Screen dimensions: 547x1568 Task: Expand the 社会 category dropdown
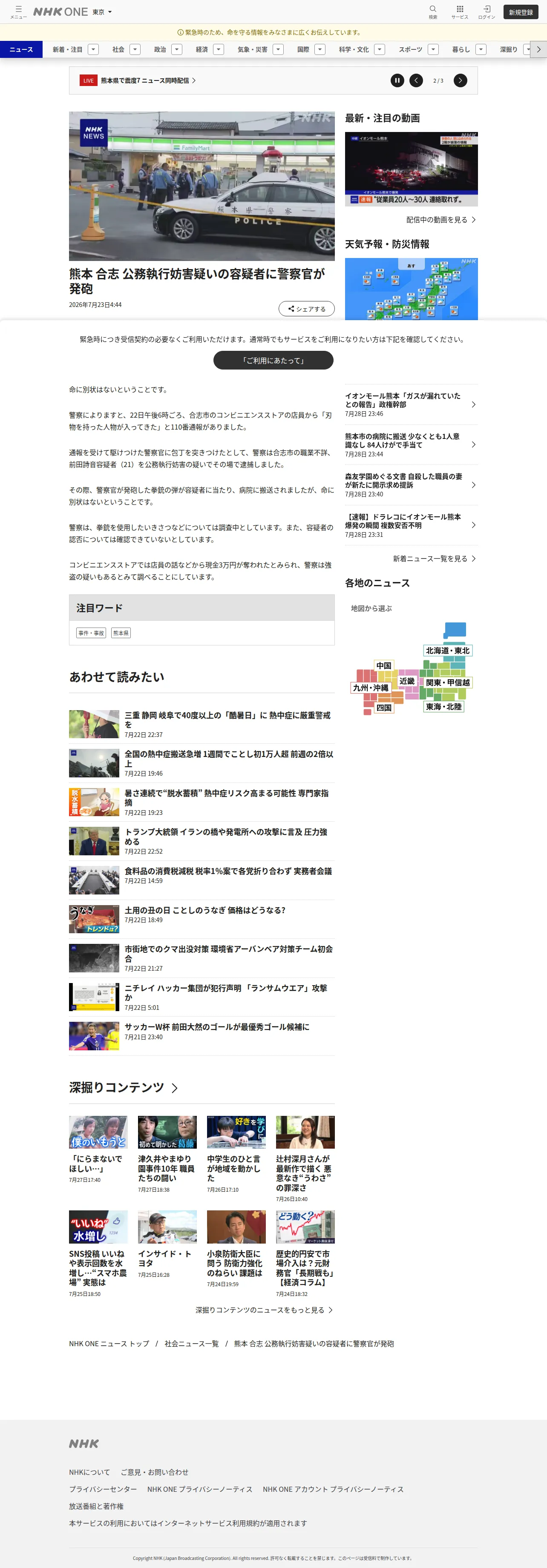[135, 49]
